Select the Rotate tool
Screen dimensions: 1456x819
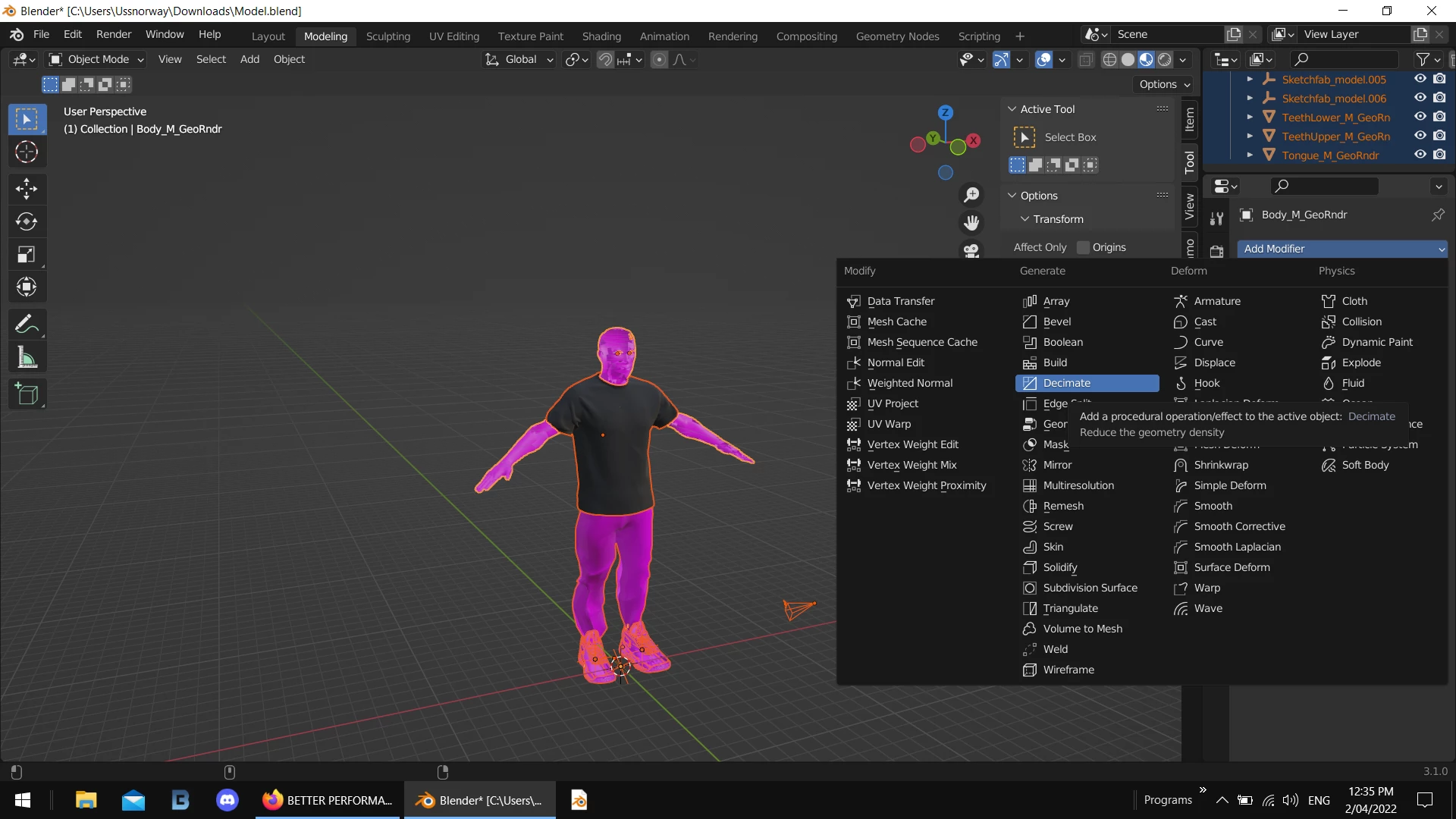[27, 221]
